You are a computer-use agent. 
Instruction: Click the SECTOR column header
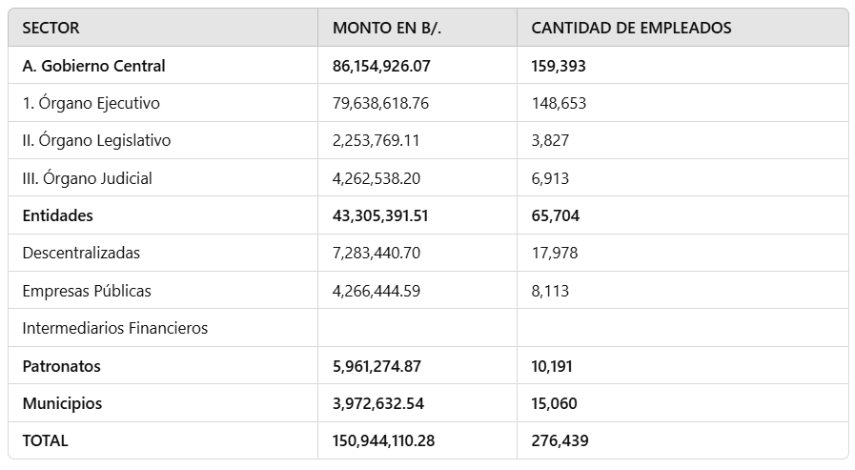(x=51, y=28)
